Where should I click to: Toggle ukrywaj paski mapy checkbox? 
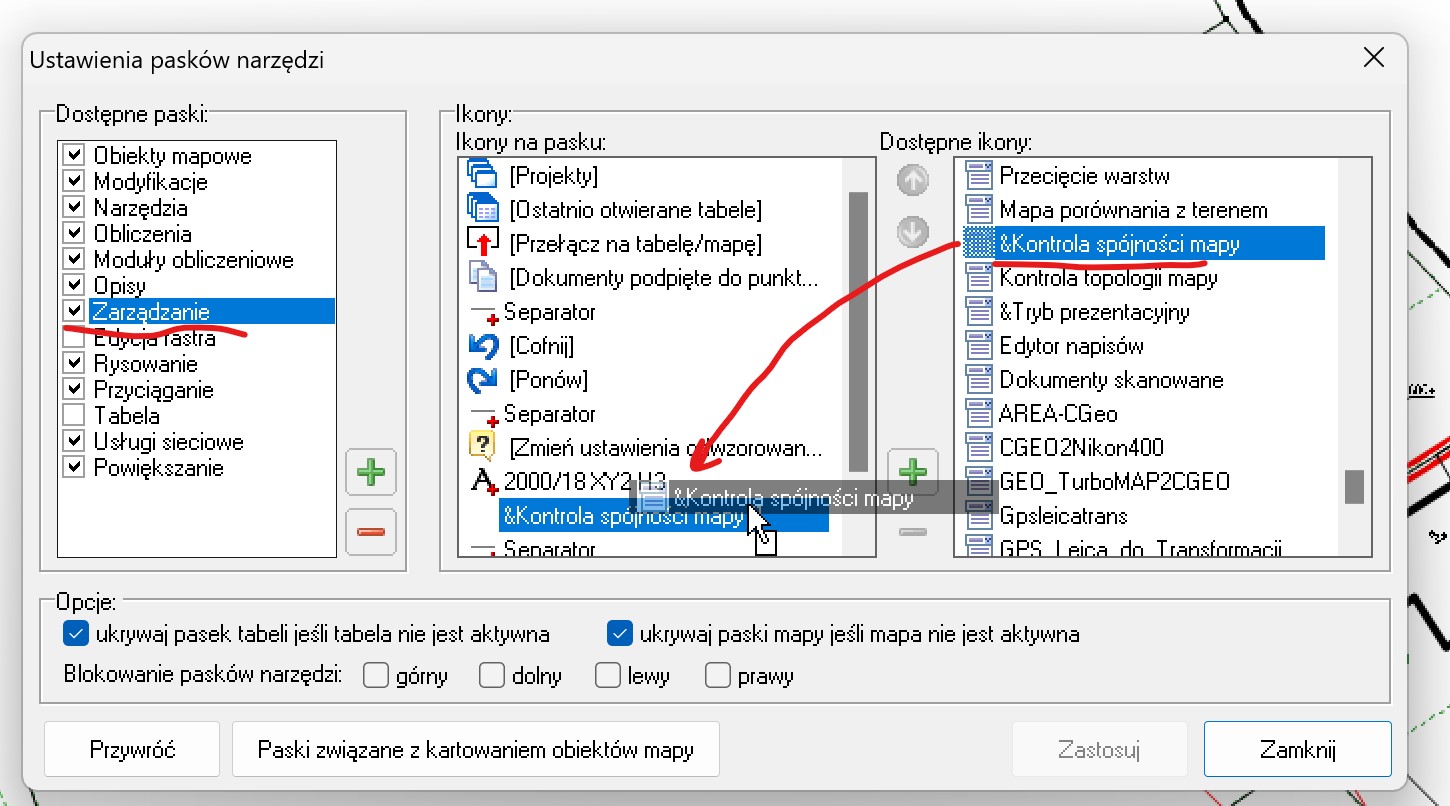pos(620,634)
